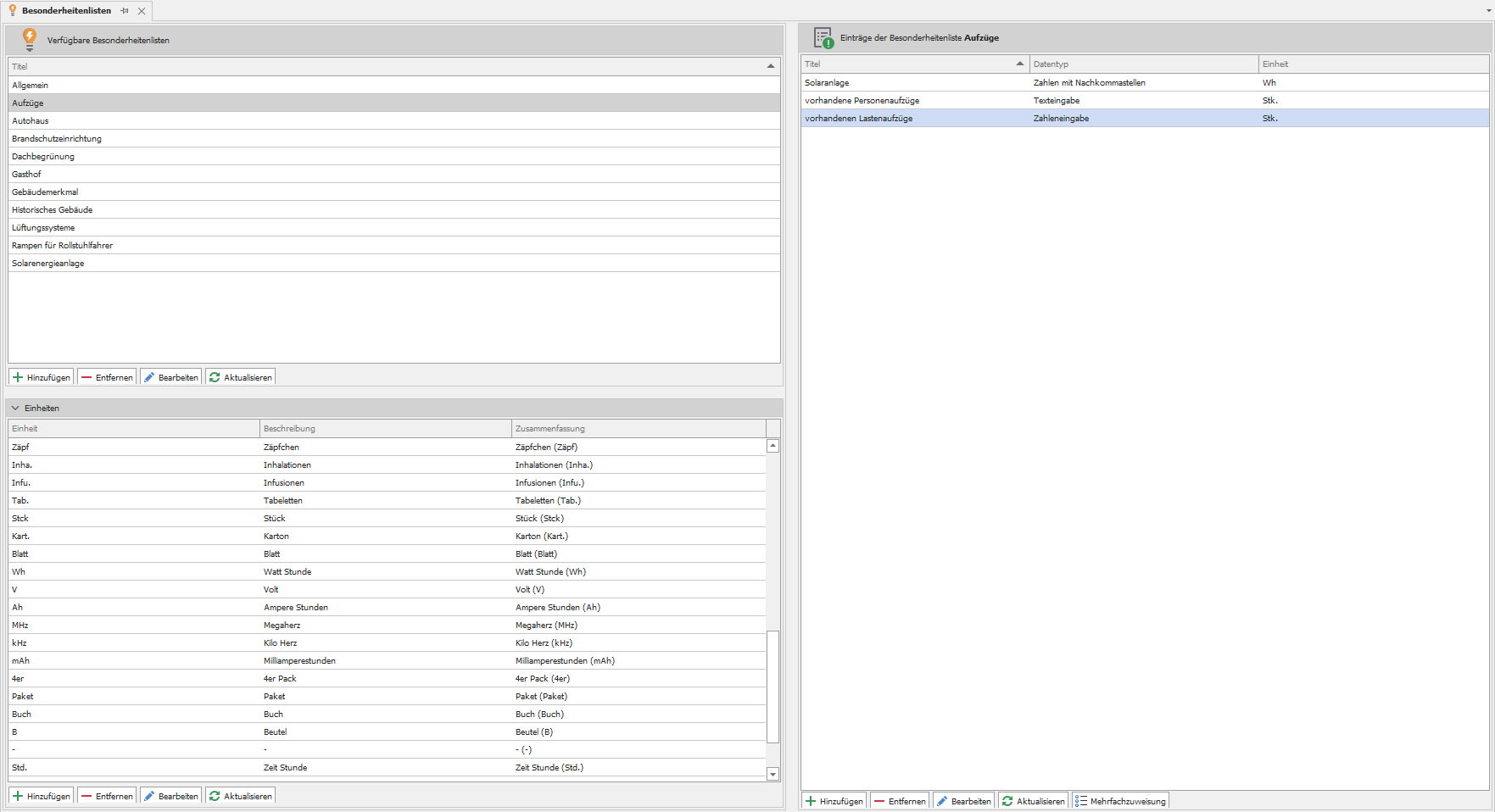1495x812 pixels.
Task: Select the vorhandene Personenaufzüge entry
Action: coord(862,101)
